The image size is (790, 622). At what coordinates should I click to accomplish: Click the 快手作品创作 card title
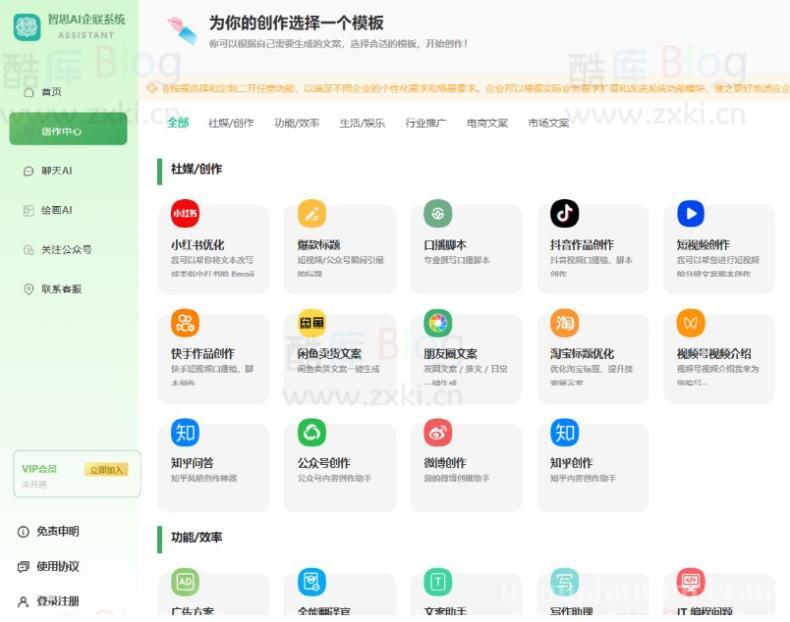(x=203, y=354)
